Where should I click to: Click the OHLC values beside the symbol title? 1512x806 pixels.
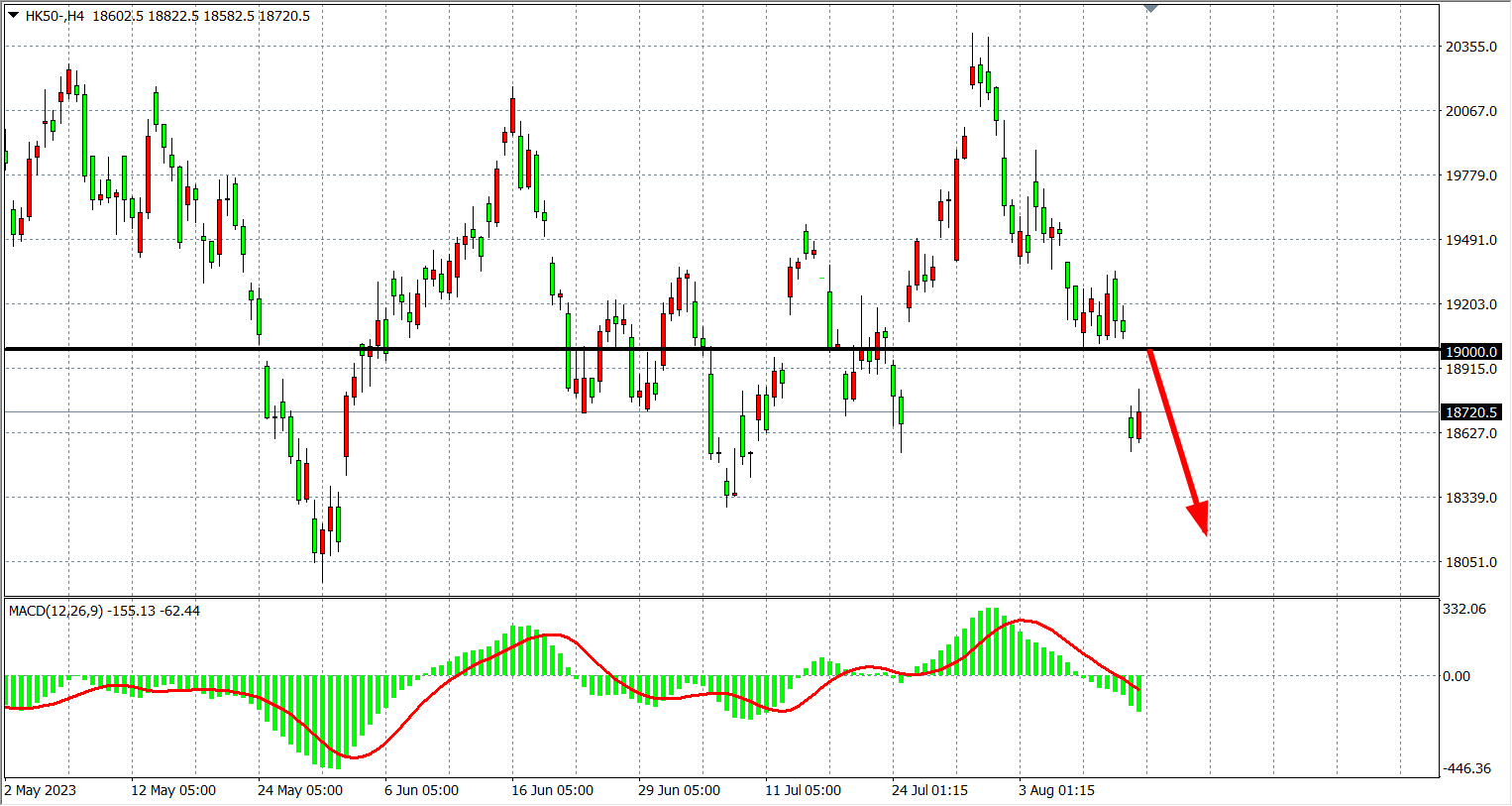(201, 16)
